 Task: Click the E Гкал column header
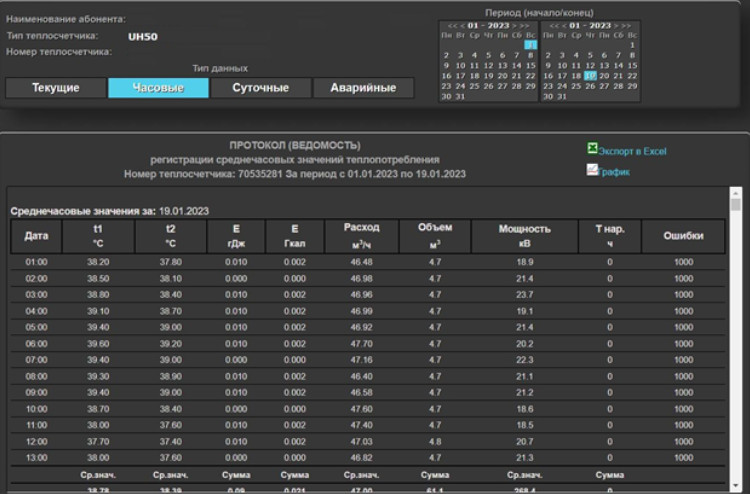295,236
